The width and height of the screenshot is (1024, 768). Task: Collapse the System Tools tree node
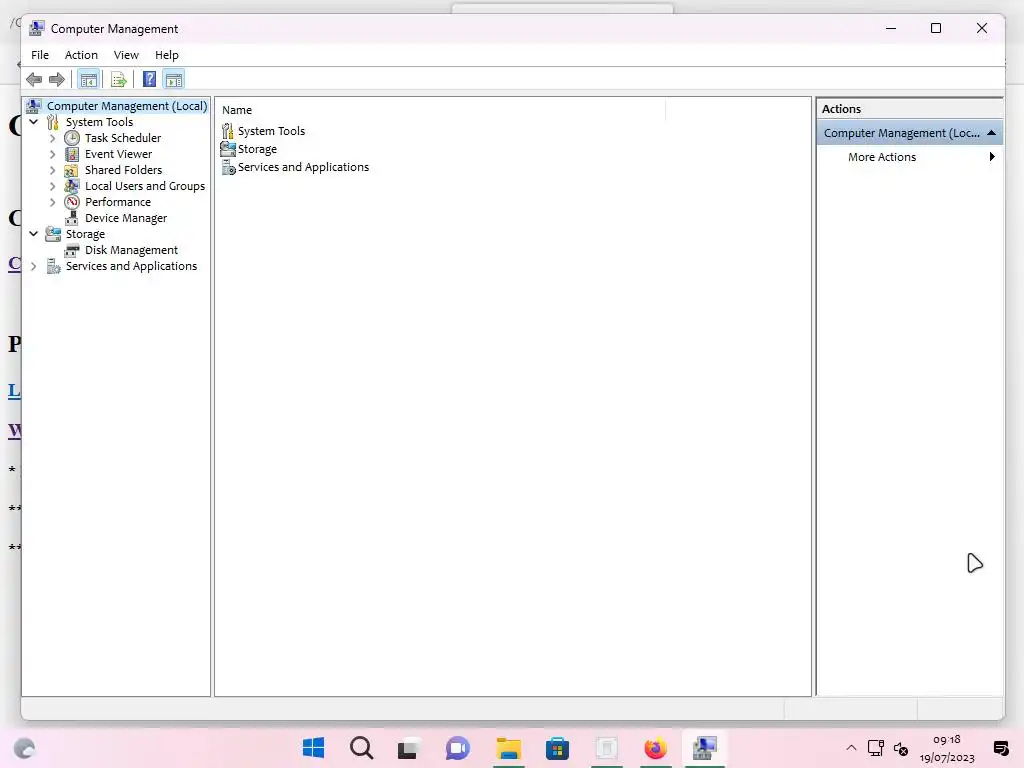click(x=34, y=122)
